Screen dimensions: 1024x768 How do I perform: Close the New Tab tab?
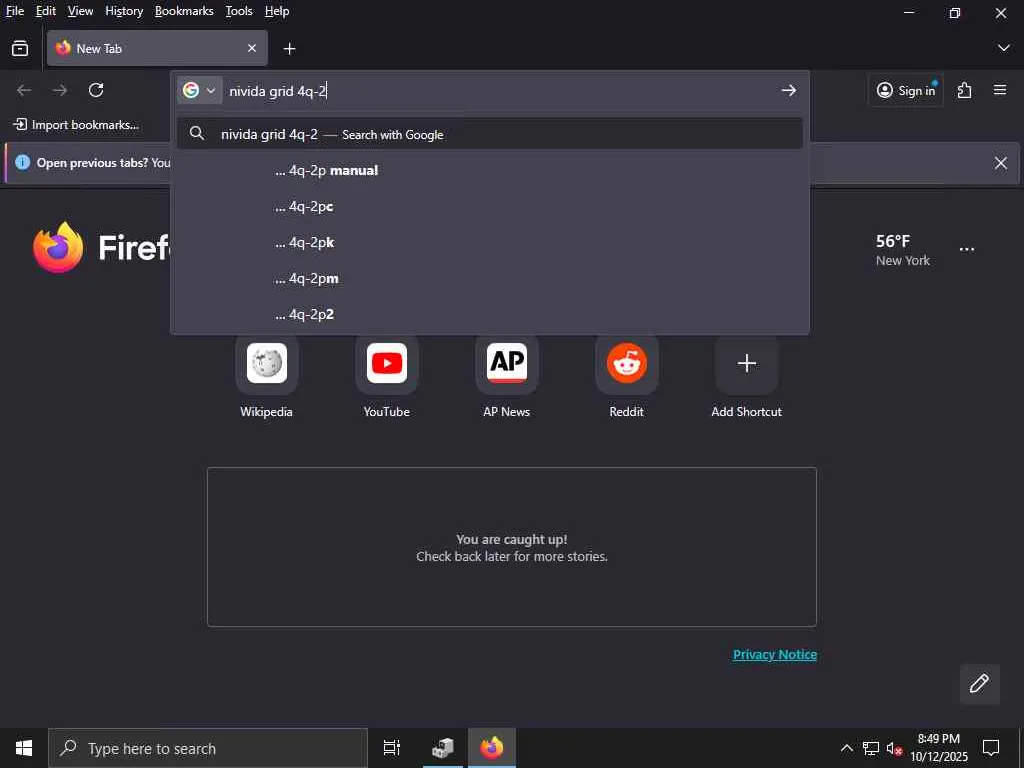tap(252, 48)
